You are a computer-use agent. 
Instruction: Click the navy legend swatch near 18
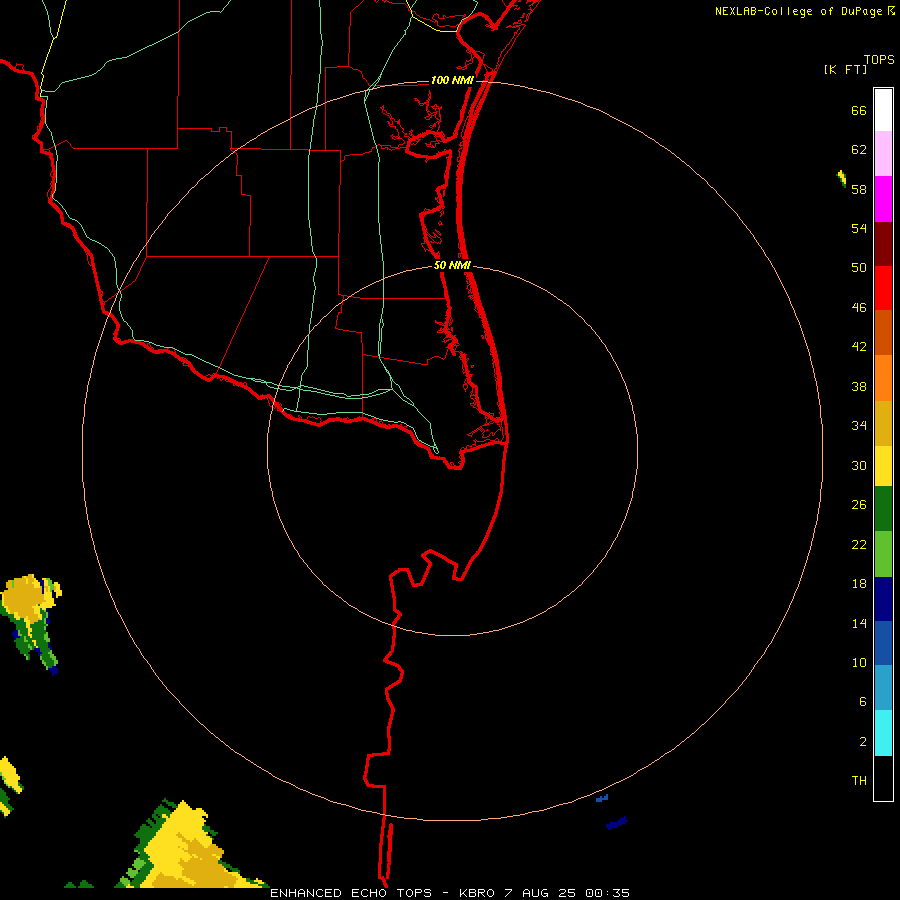(883, 599)
